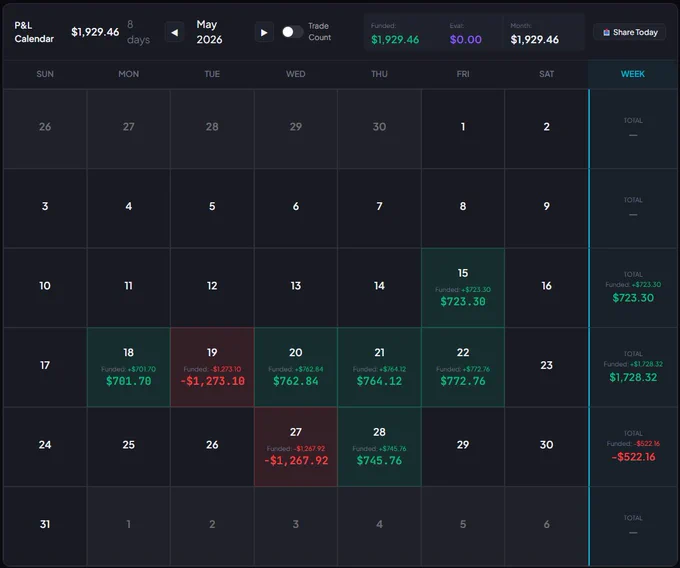This screenshot has width=680, height=568.
Task: Select the day cell for May 31
Action: point(45,526)
